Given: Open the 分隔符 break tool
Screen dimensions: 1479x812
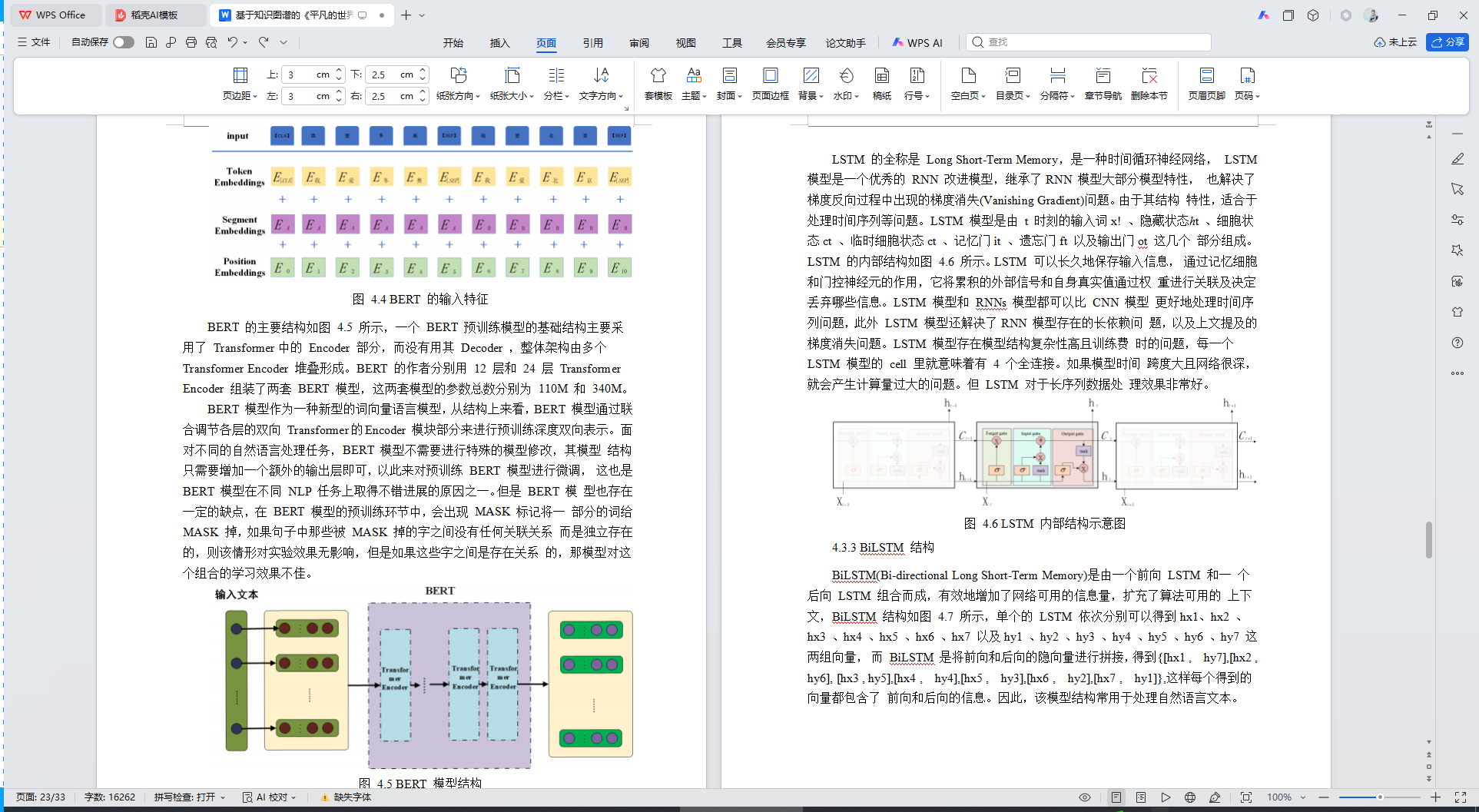Looking at the screenshot, I should click(x=1057, y=84).
